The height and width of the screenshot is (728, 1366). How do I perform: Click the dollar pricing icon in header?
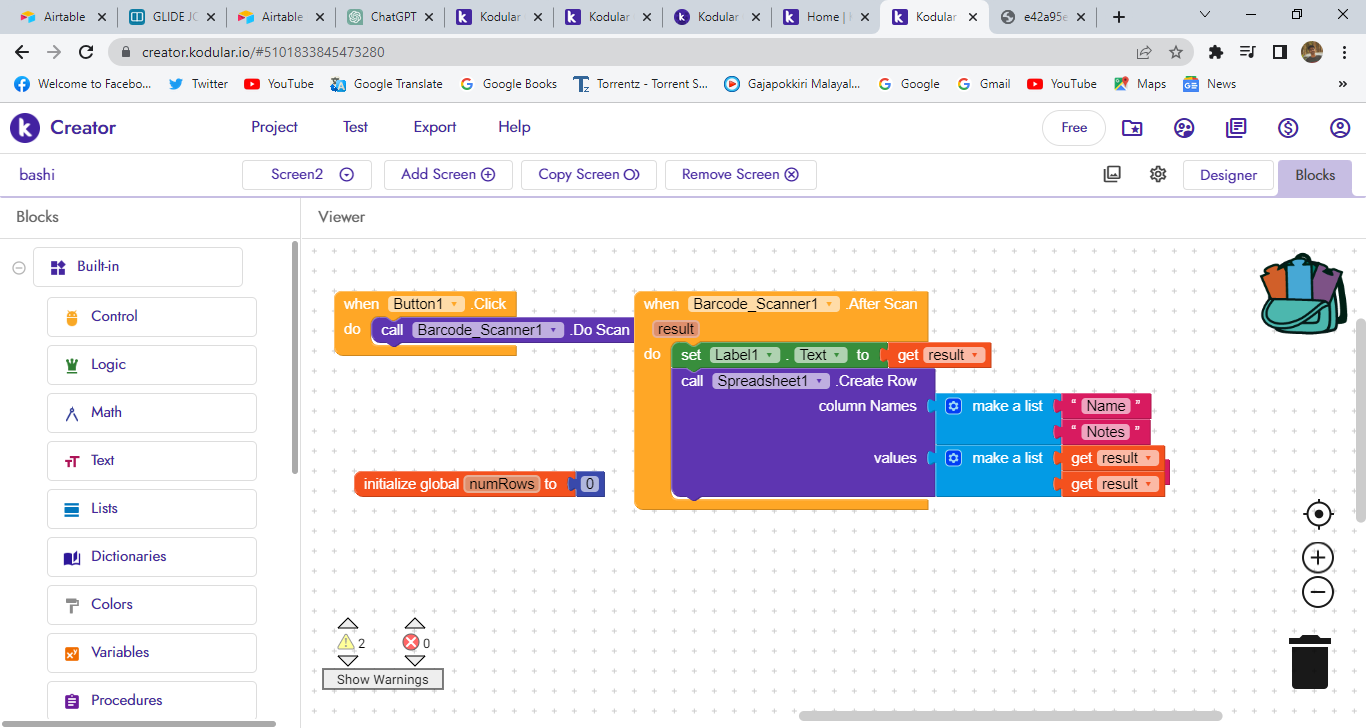(1288, 128)
